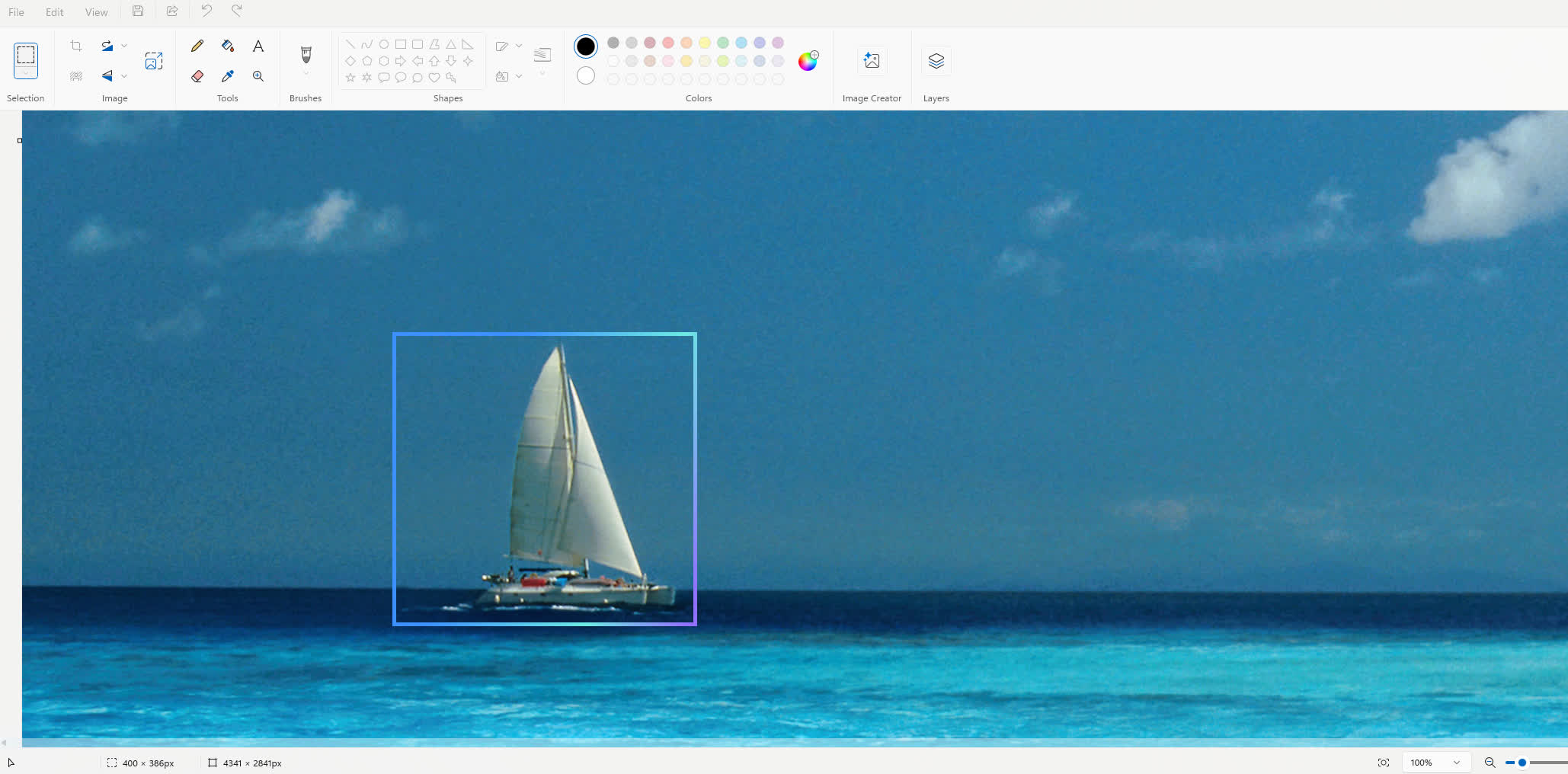Click the Flip image icon
Viewport: 1568px width, 774px height.
107,76
